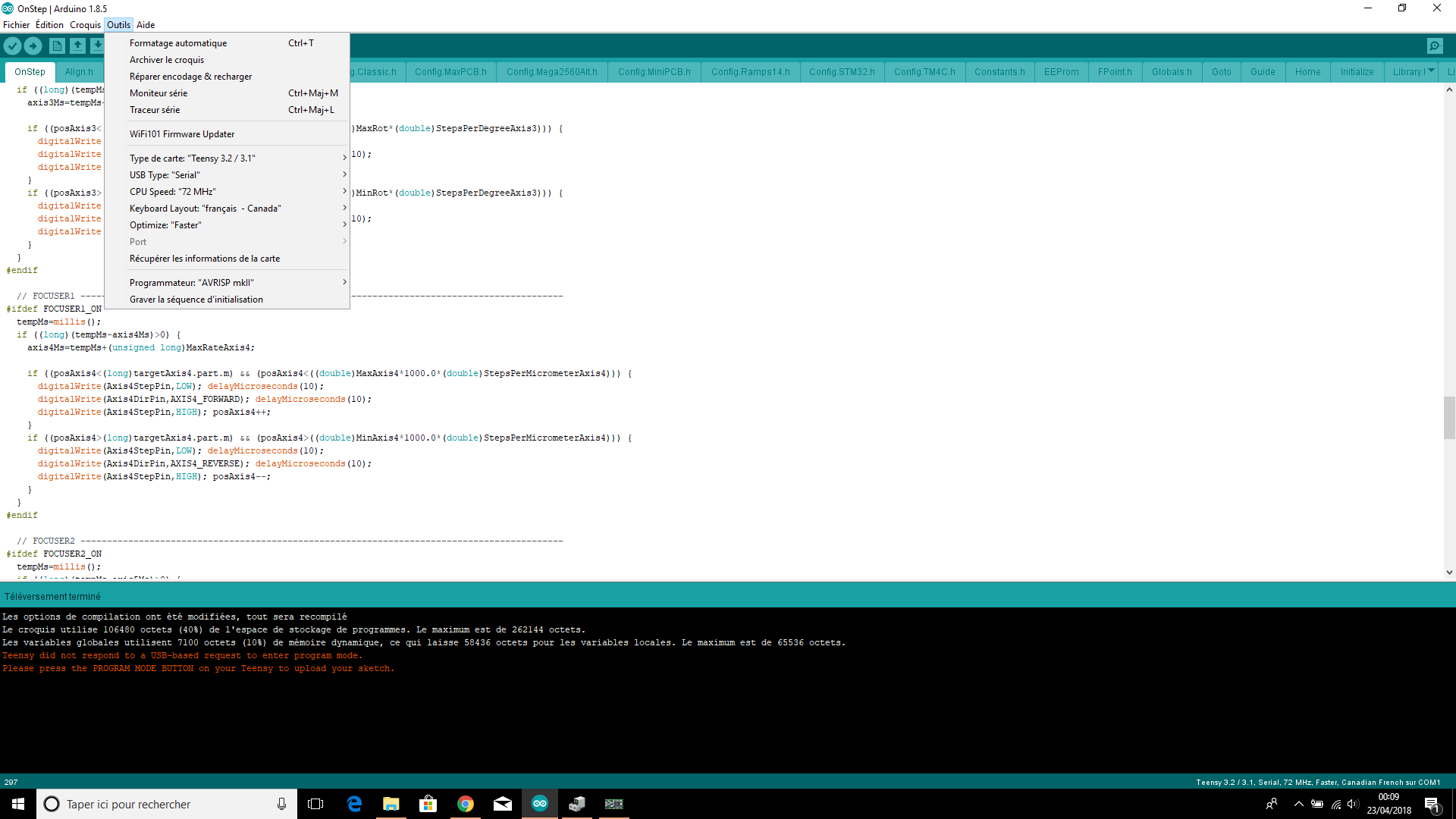
Task: Switch to Globals.h tab
Action: coord(1172,72)
